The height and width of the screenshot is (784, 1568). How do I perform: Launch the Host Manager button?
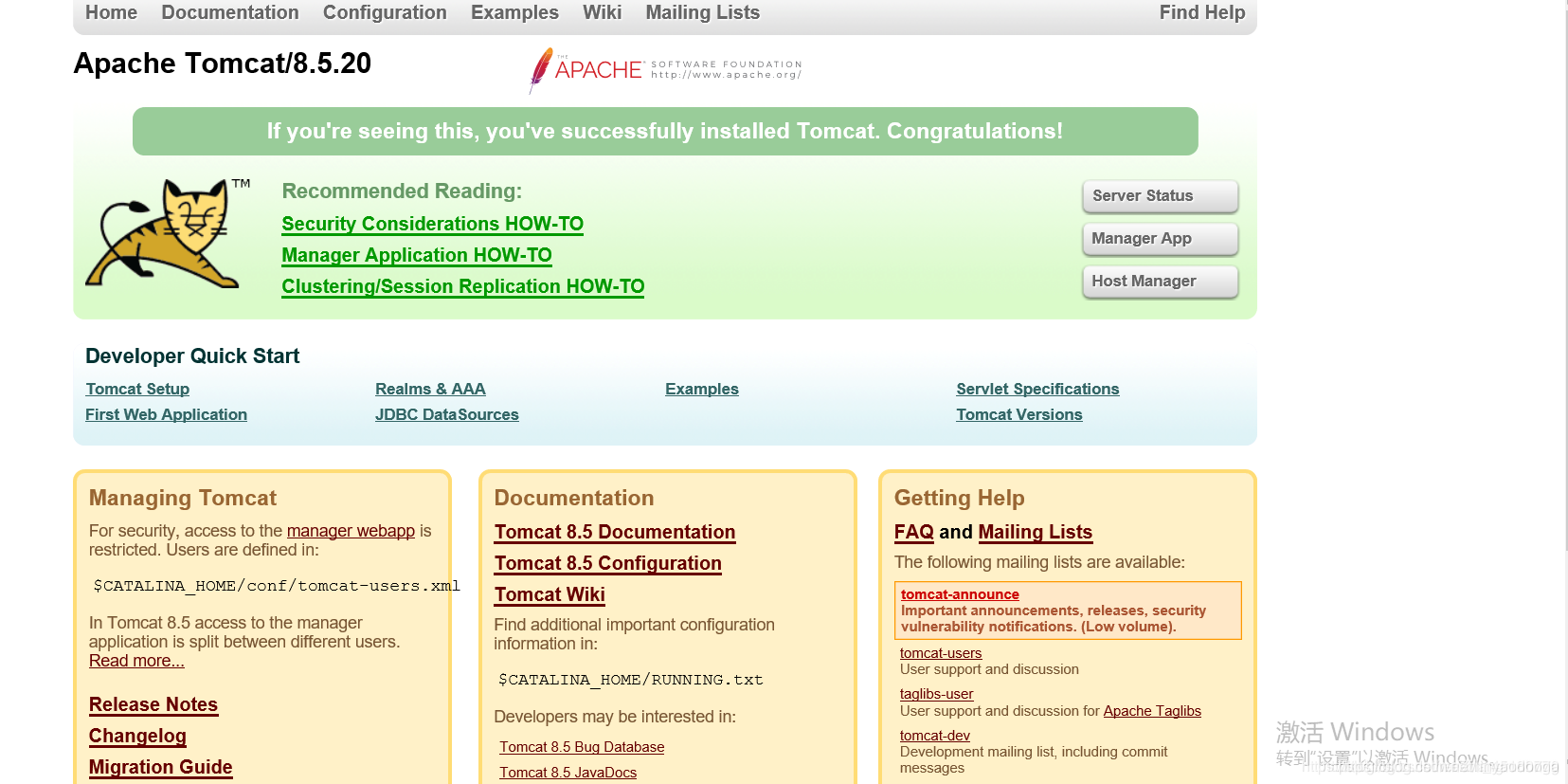tap(1161, 282)
